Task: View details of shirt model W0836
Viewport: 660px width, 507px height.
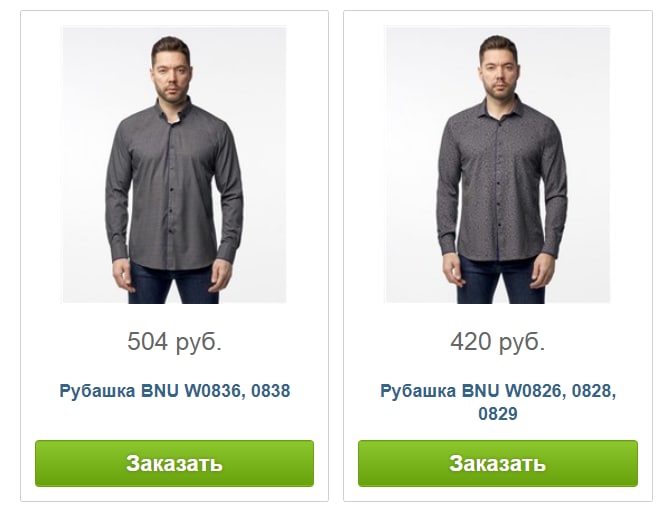Action: pyautogui.click(x=175, y=391)
